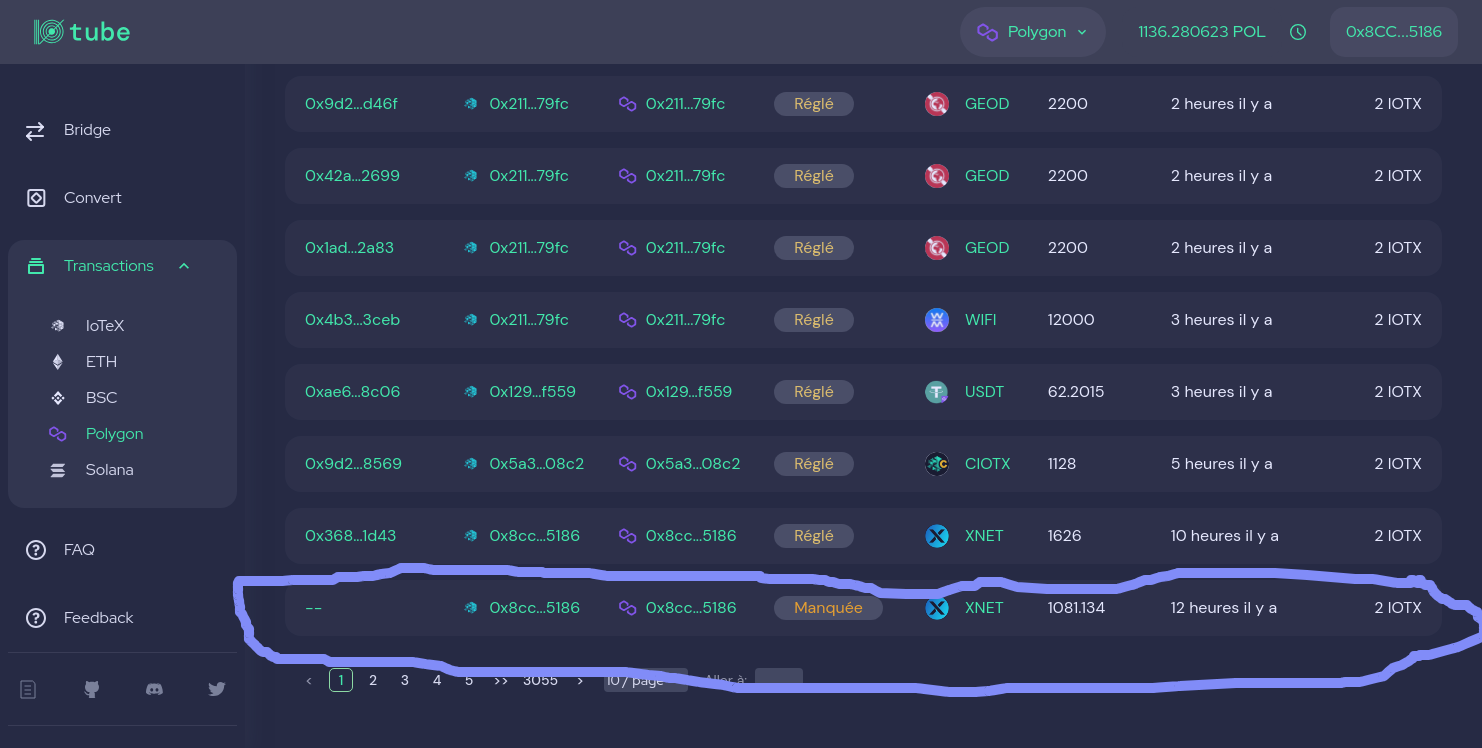Click the WIFI token icon
This screenshot has height=748, width=1482.
pos(937,320)
